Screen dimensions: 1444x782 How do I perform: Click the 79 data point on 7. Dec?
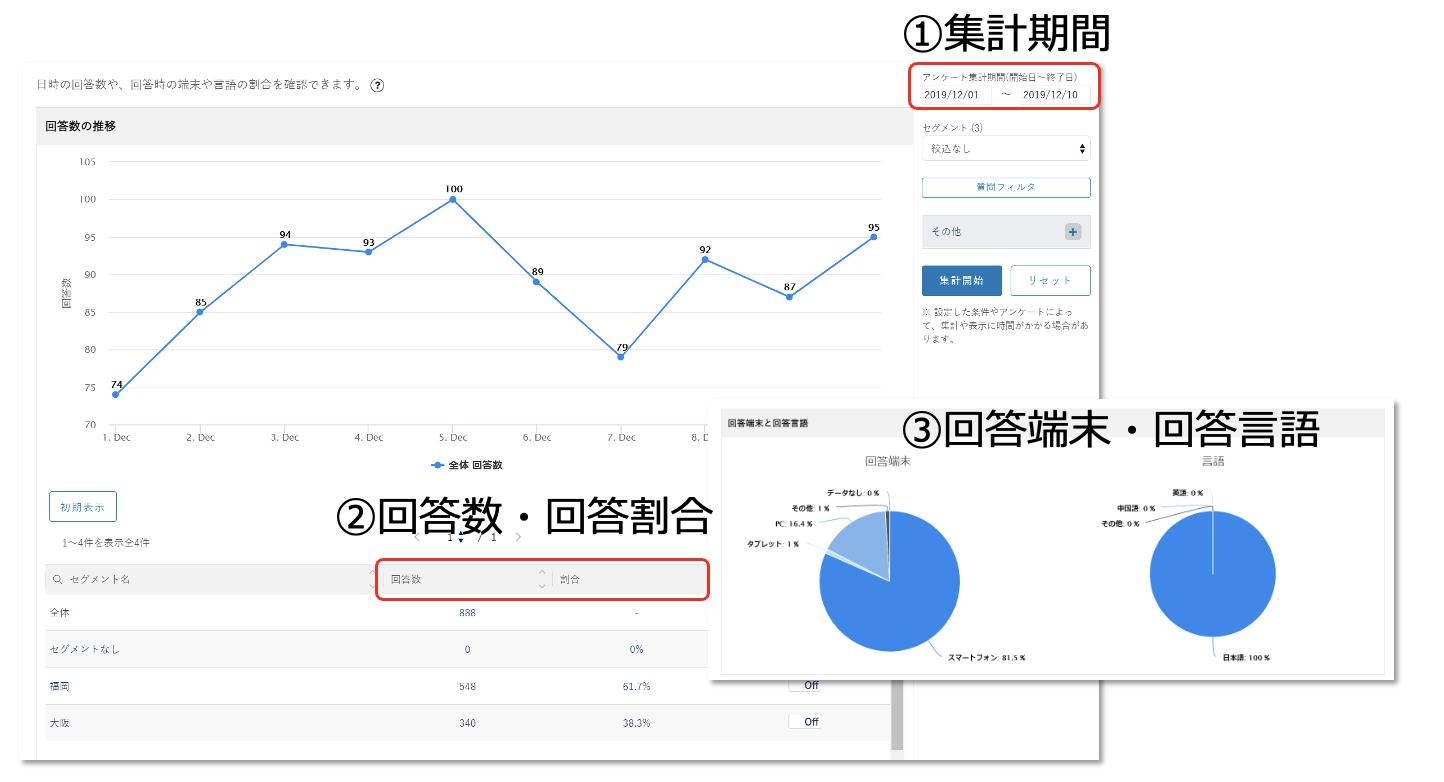621,357
